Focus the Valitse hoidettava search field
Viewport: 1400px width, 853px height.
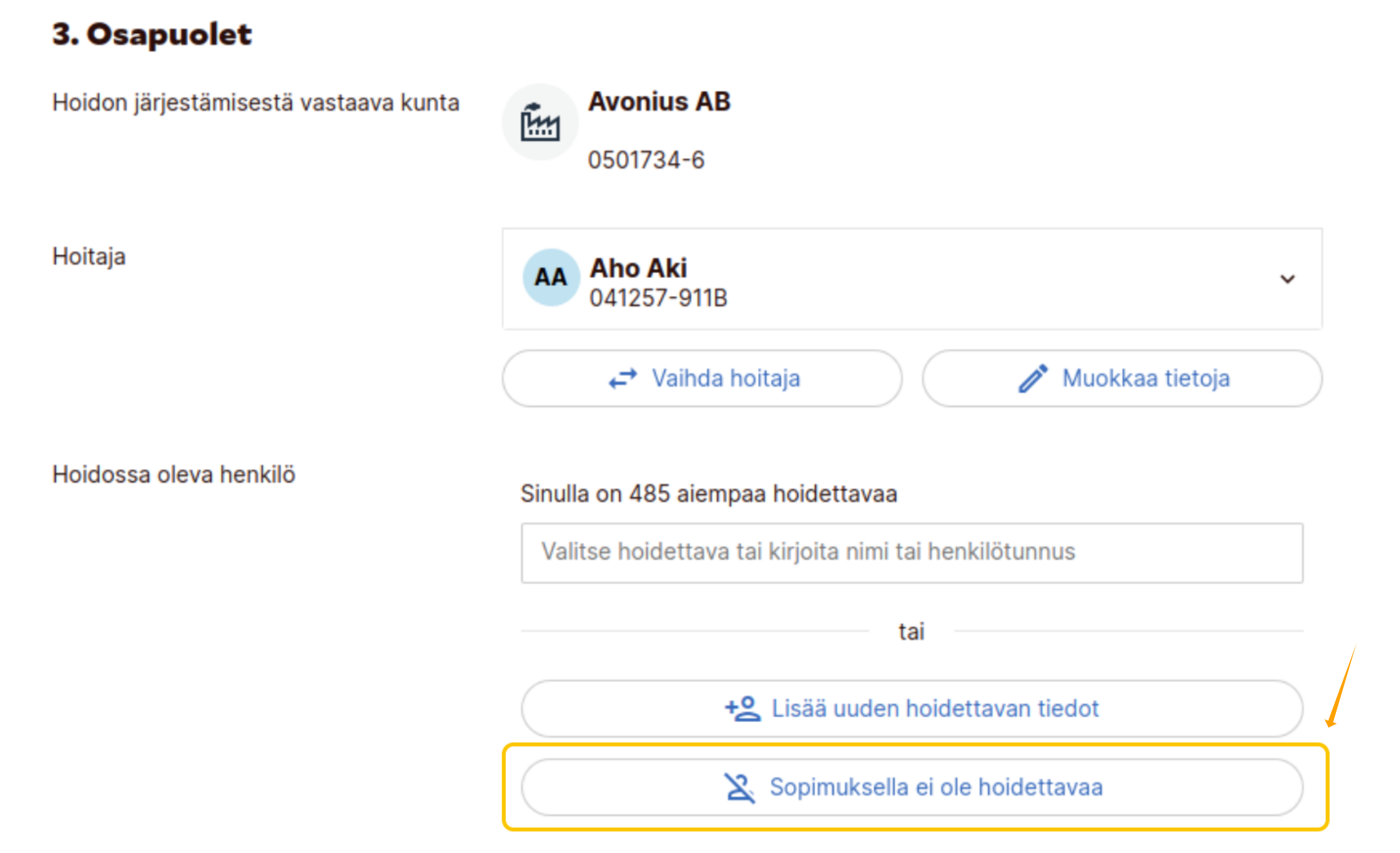tap(912, 553)
